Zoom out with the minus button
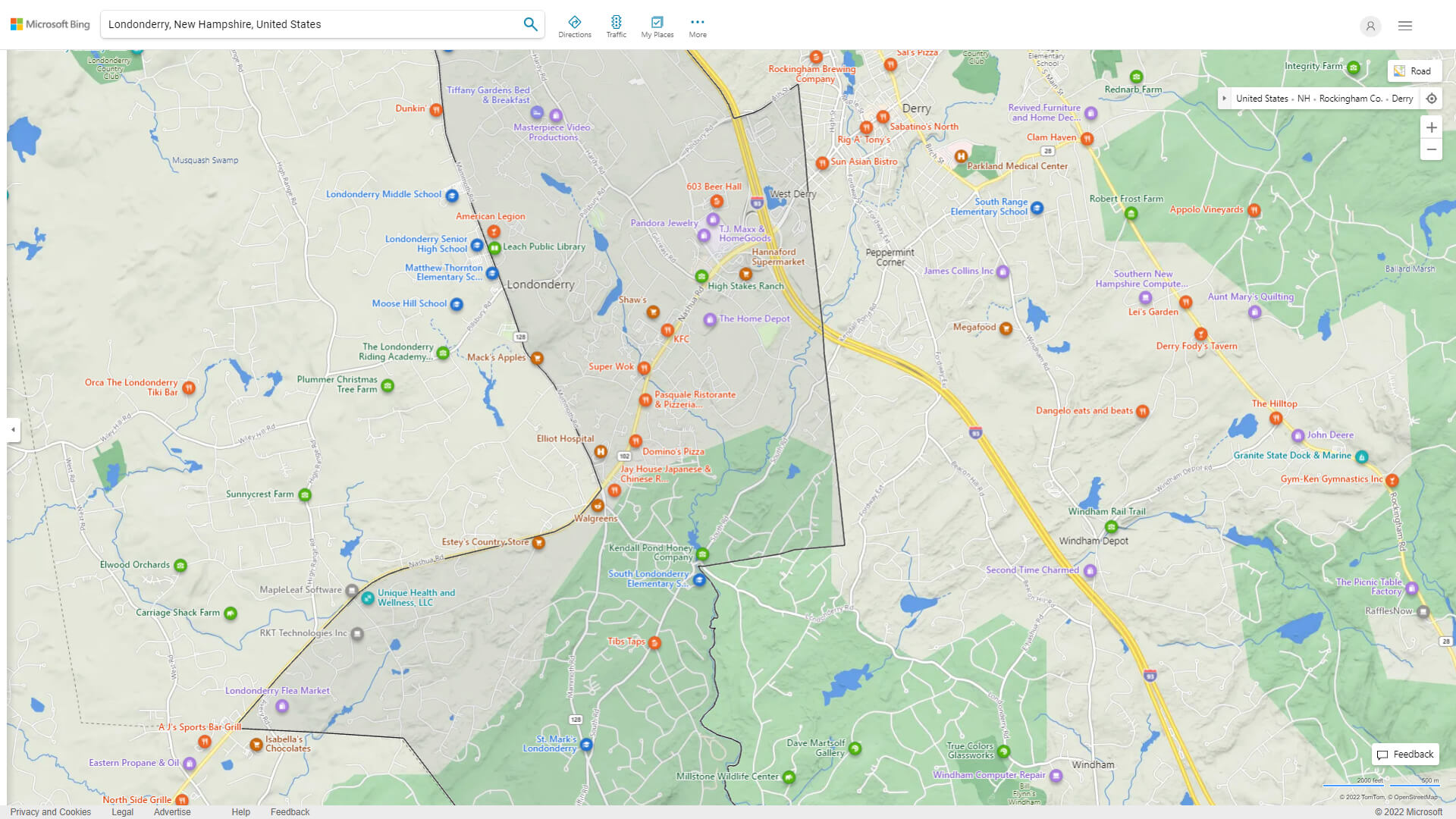This screenshot has width=1456, height=819. (1431, 149)
